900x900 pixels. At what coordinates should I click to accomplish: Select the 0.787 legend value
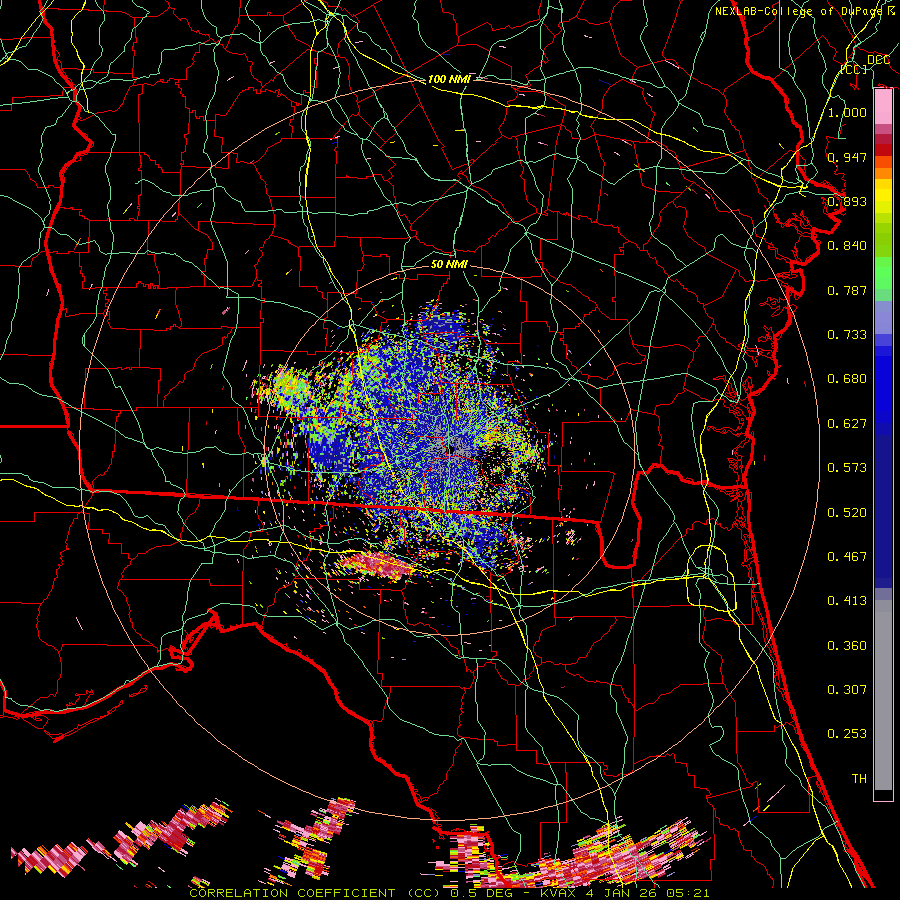847,290
